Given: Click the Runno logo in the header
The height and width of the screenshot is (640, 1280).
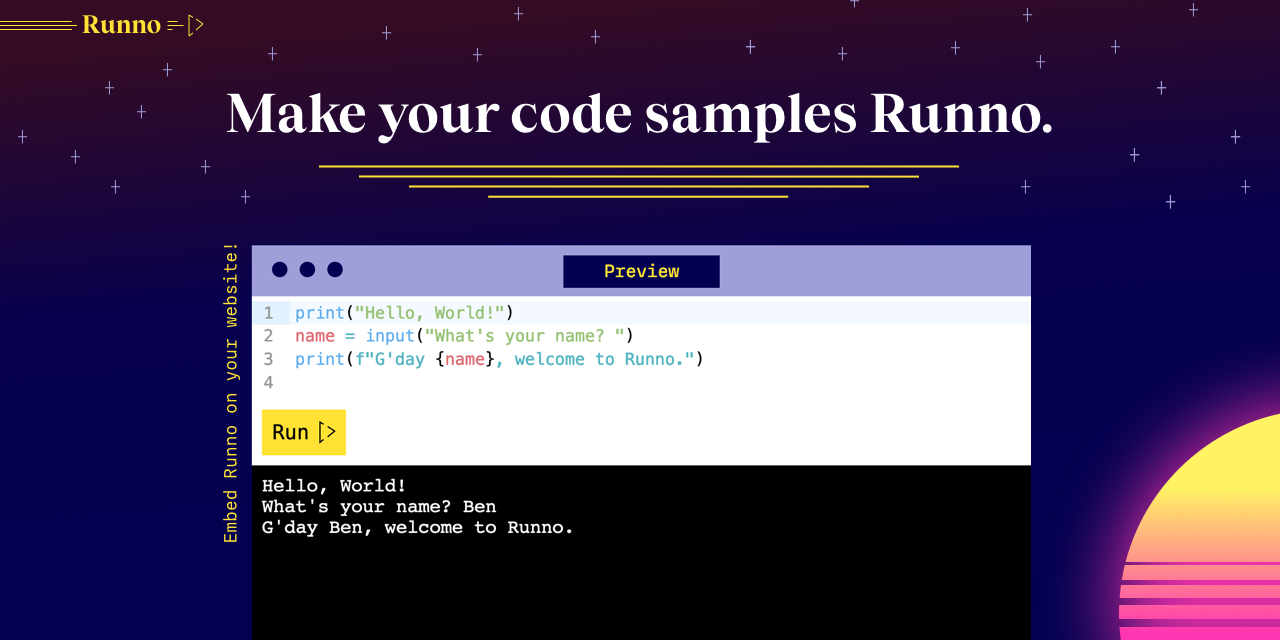Looking at the screenshot, I should [121, 25].
